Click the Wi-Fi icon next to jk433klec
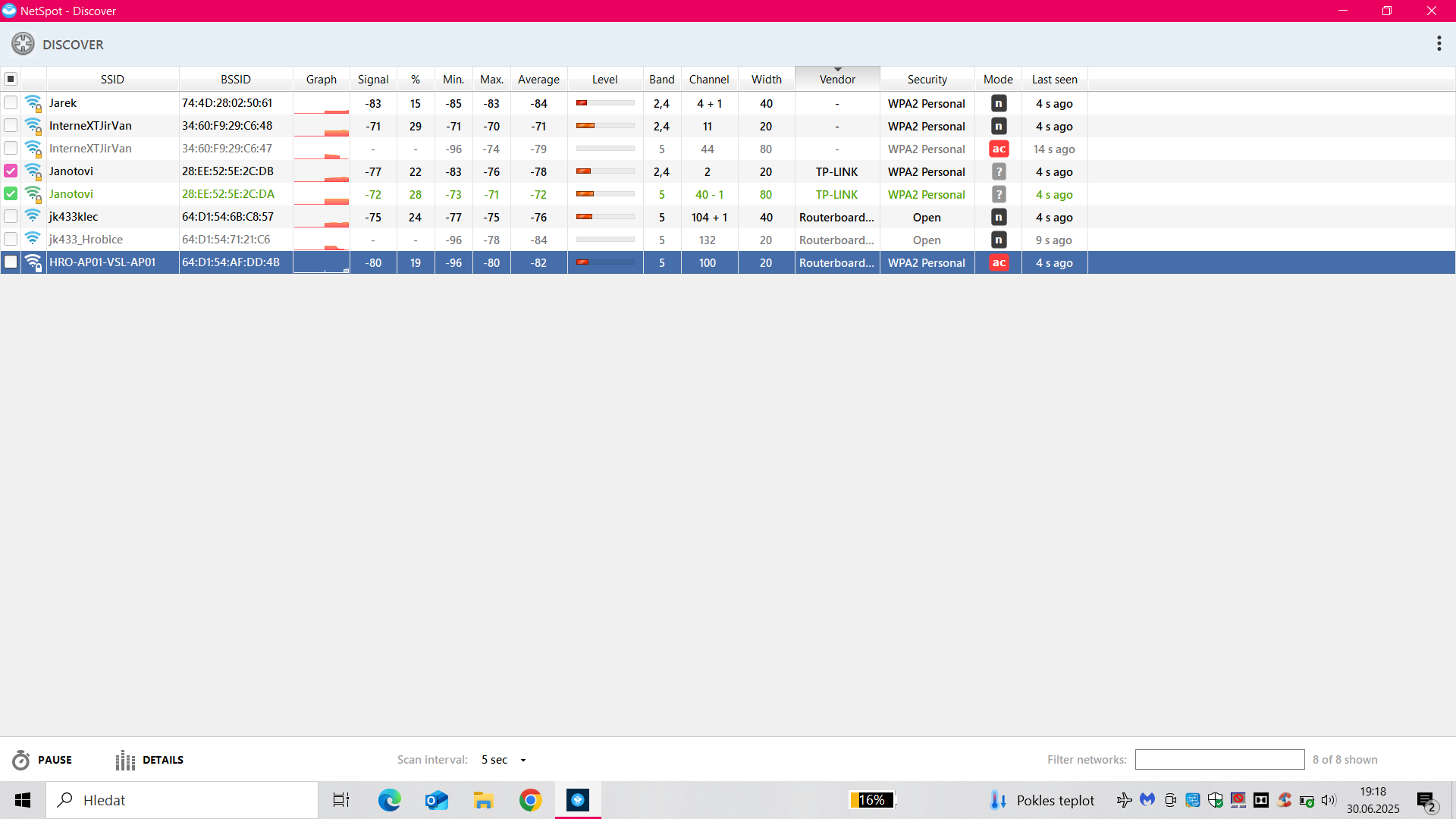This screenshot has width=1456, height=819. (x=33, y=217)
